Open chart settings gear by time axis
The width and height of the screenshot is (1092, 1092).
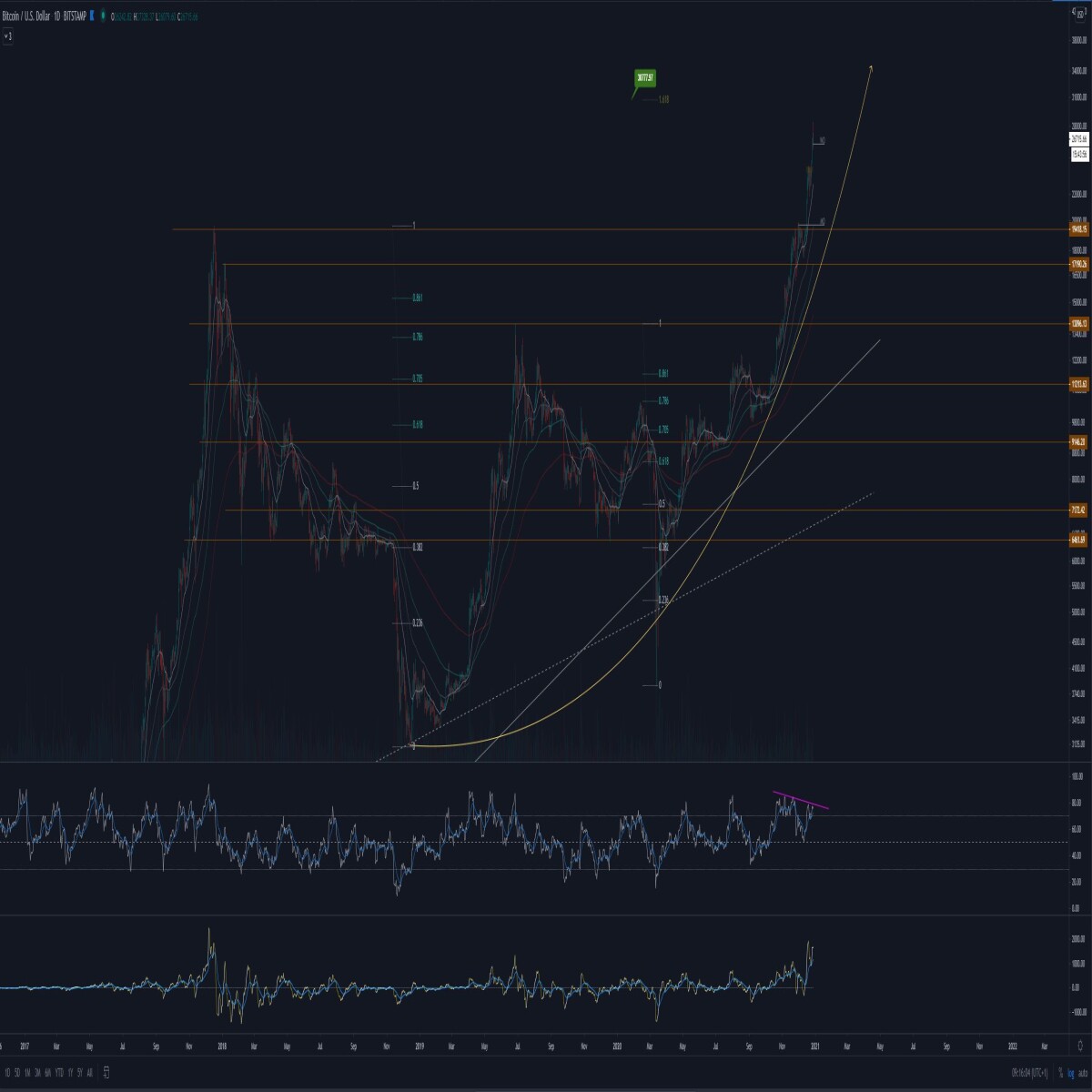tap(1079, 1047)
